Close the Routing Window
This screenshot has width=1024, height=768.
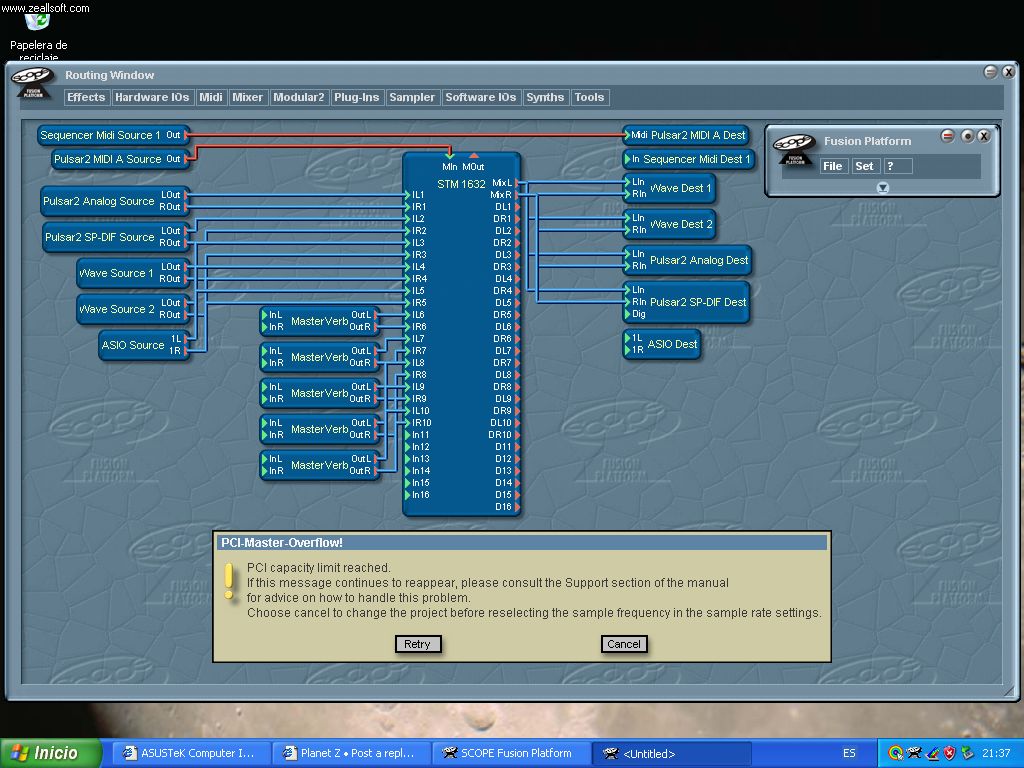click(x=1009, y=72)
